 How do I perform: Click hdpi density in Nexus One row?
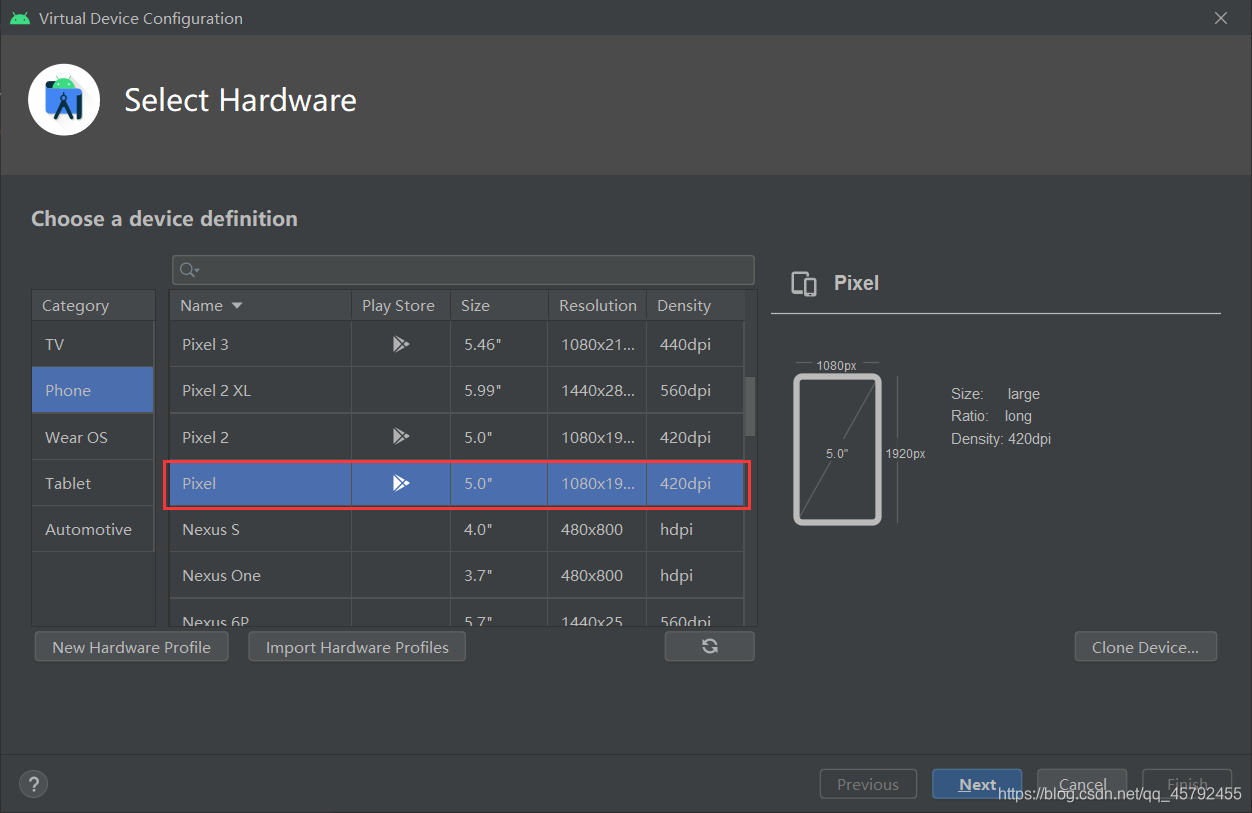click(695, 575)
